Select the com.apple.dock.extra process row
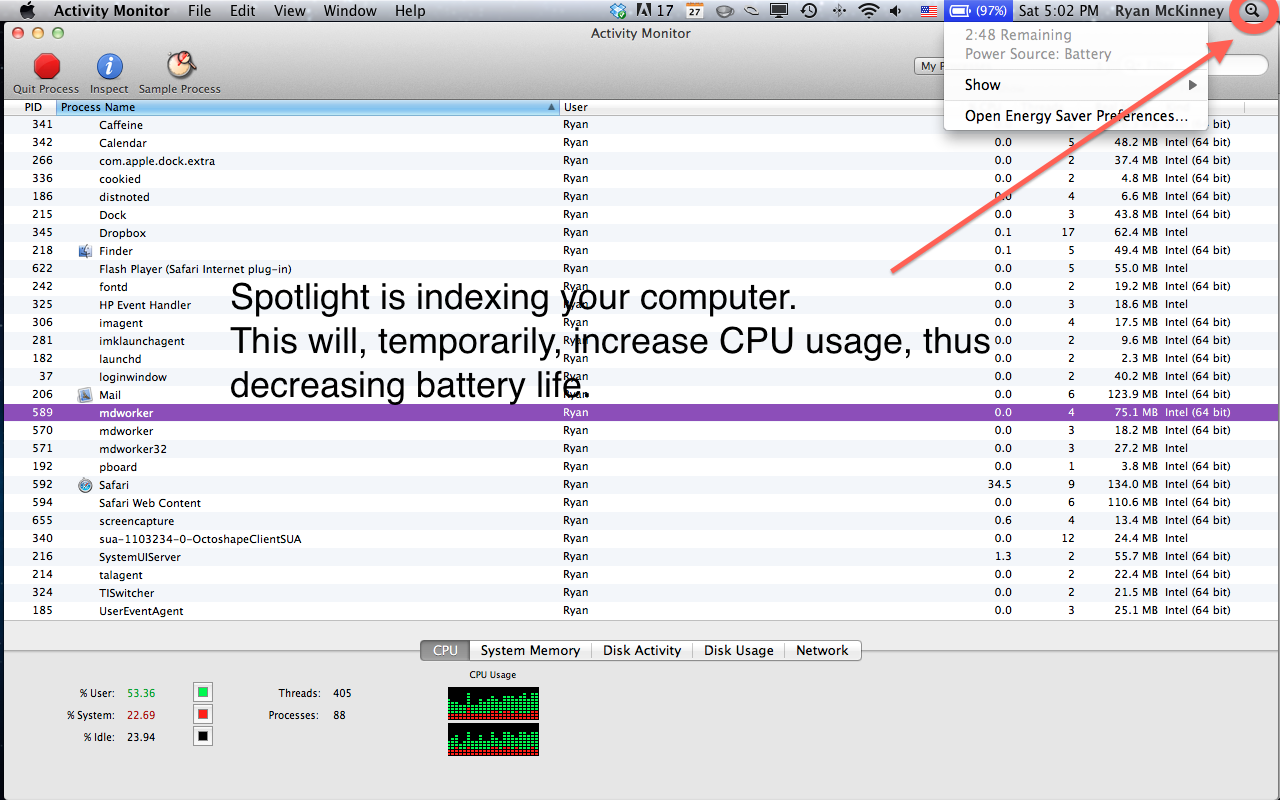The image size is (1280, 800). point(640,160)
